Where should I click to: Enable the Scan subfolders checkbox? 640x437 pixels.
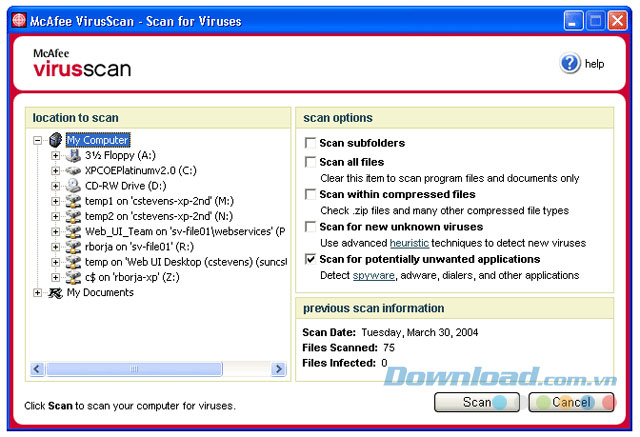310,143
